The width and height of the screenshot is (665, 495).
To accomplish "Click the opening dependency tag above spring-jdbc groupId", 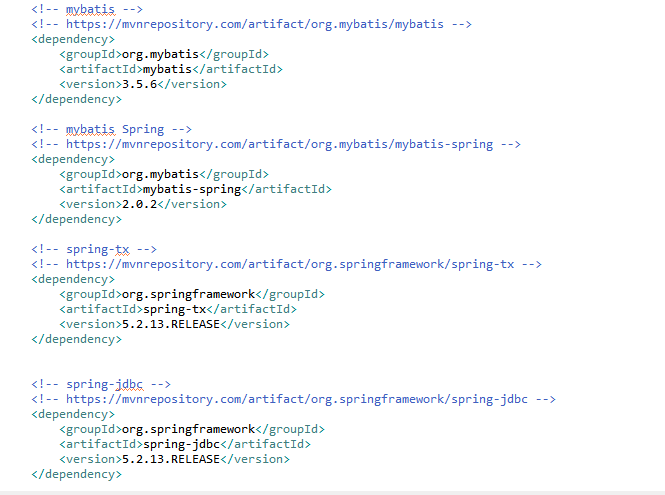I will pyautogui.click(x=73, y=414).
